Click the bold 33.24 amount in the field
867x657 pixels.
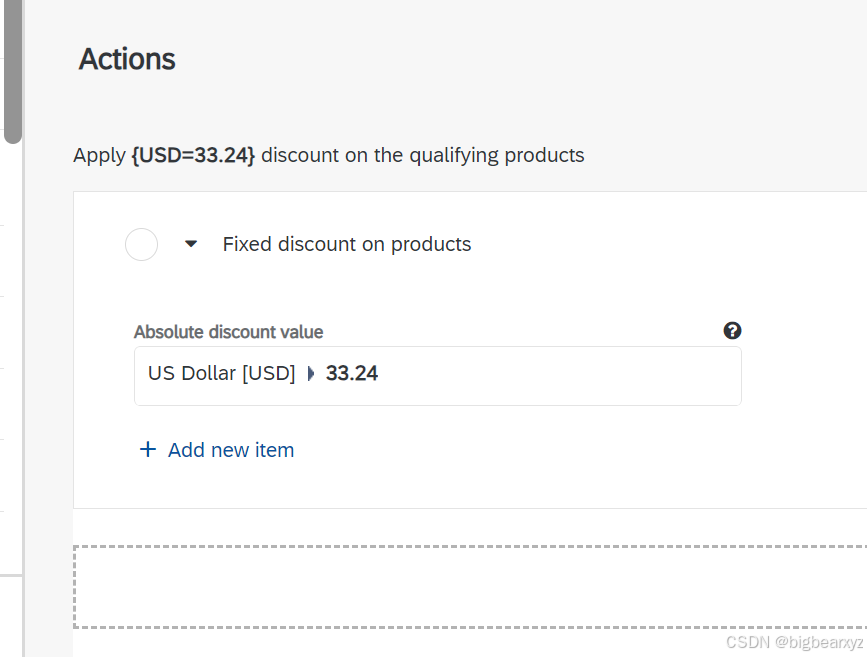click(352, 374)
